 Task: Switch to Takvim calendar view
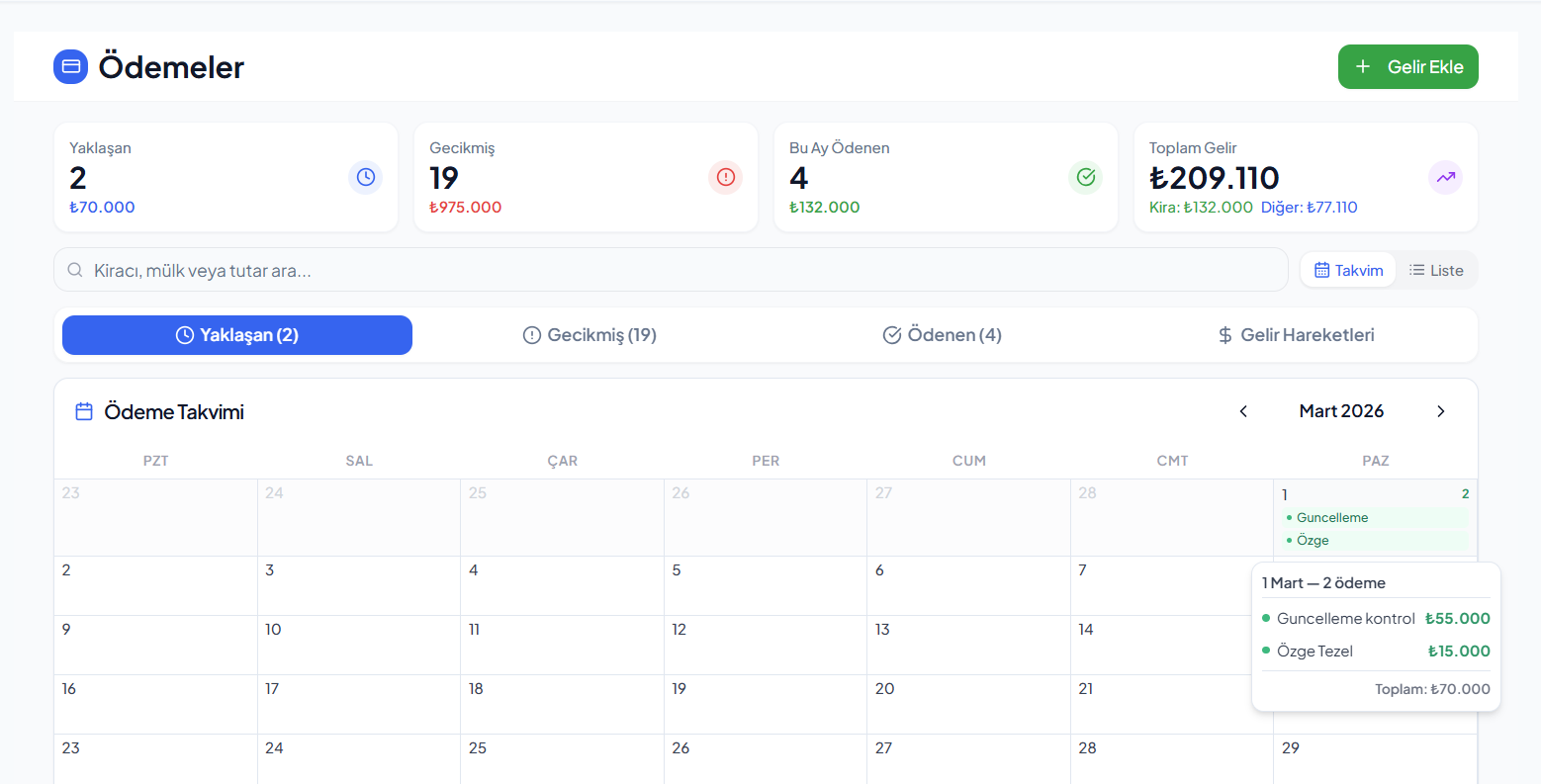(1348, 270)
